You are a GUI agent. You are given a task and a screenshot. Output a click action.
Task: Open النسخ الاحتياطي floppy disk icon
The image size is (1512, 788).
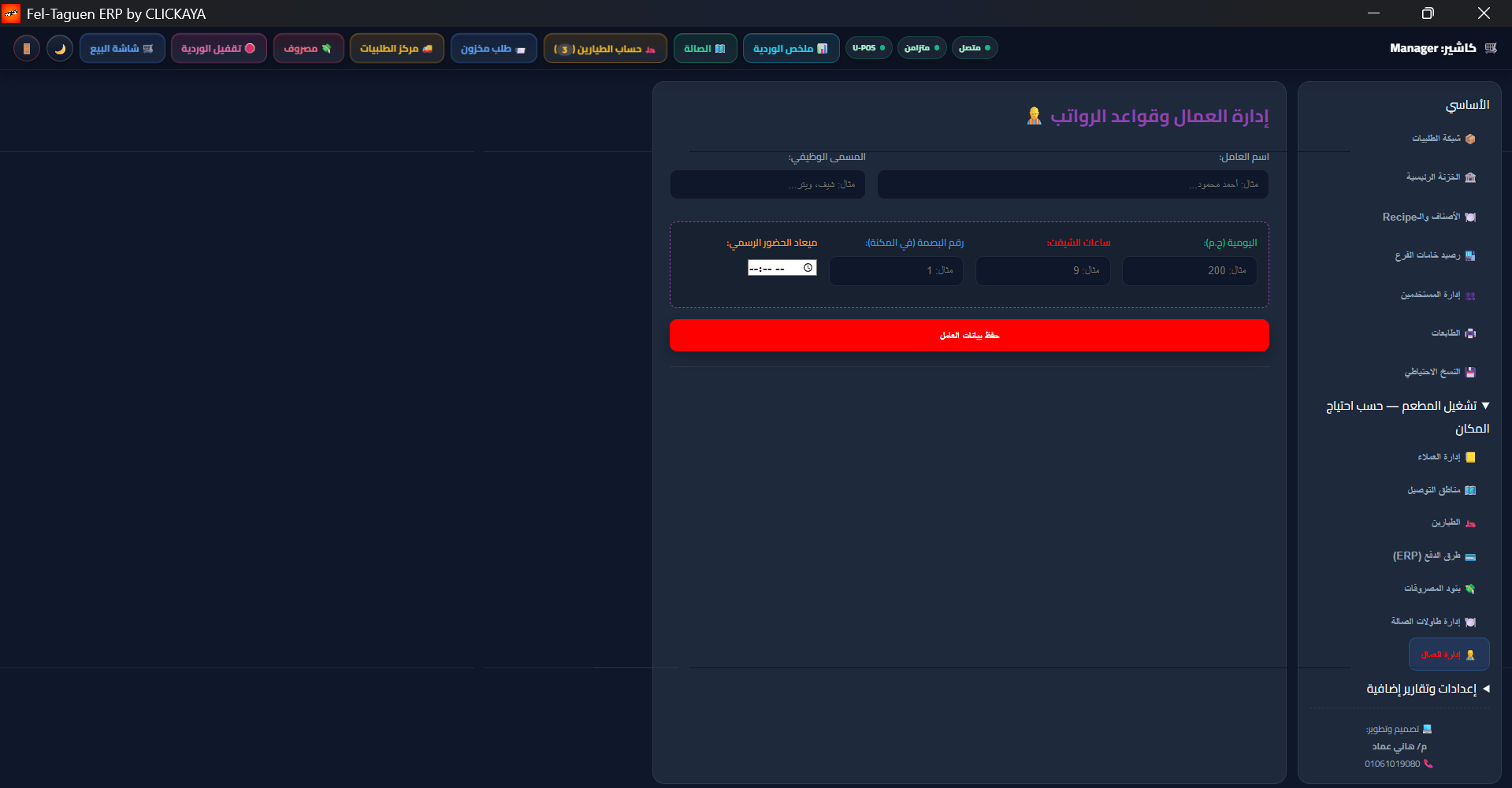tap(1470, 372)
